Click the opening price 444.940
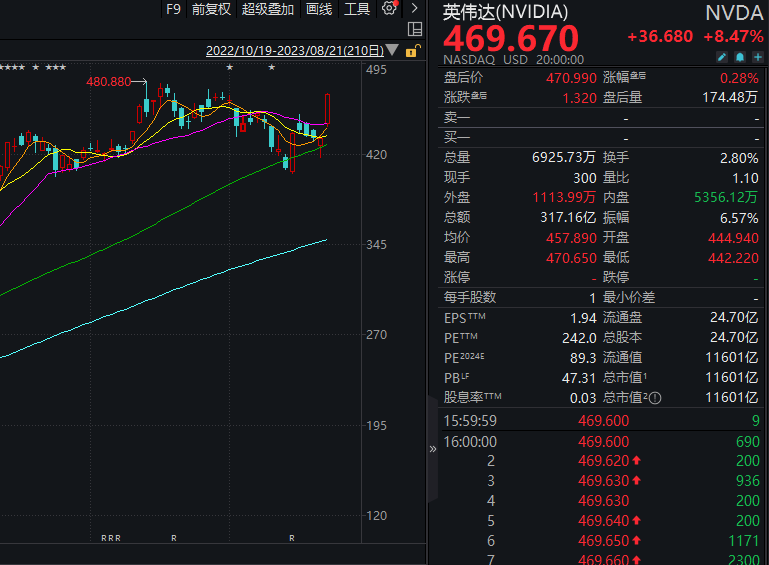769x565 pixels. tap(733, 238)
